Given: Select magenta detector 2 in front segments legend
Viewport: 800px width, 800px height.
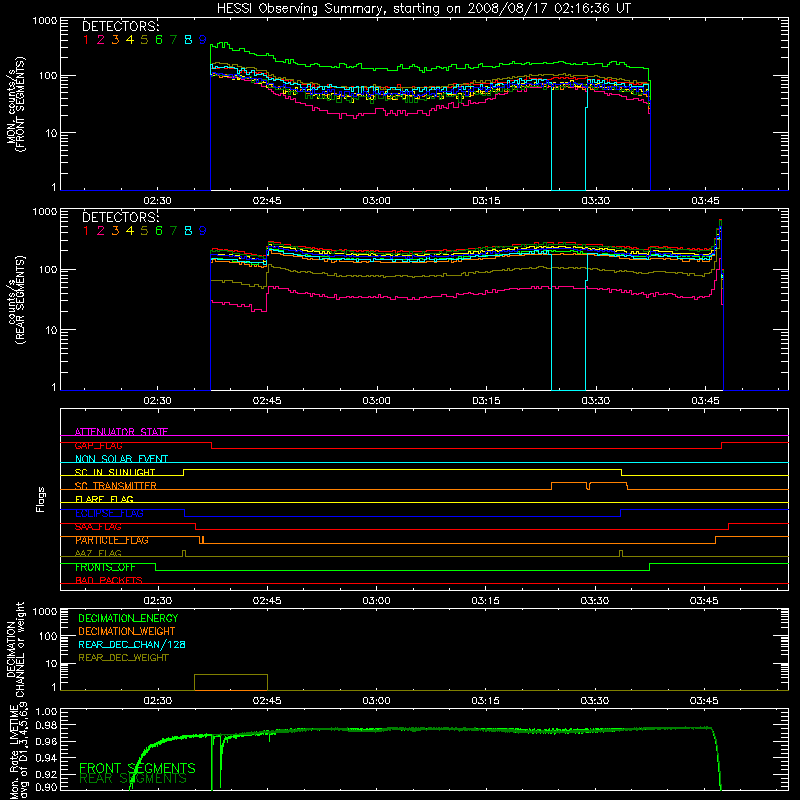Looking at the screenshot, I should coord(101,40).
